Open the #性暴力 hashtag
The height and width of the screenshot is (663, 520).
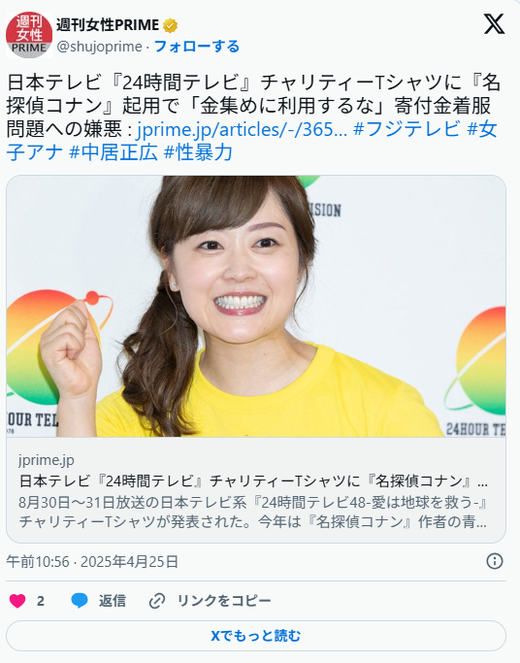point(198,152)
